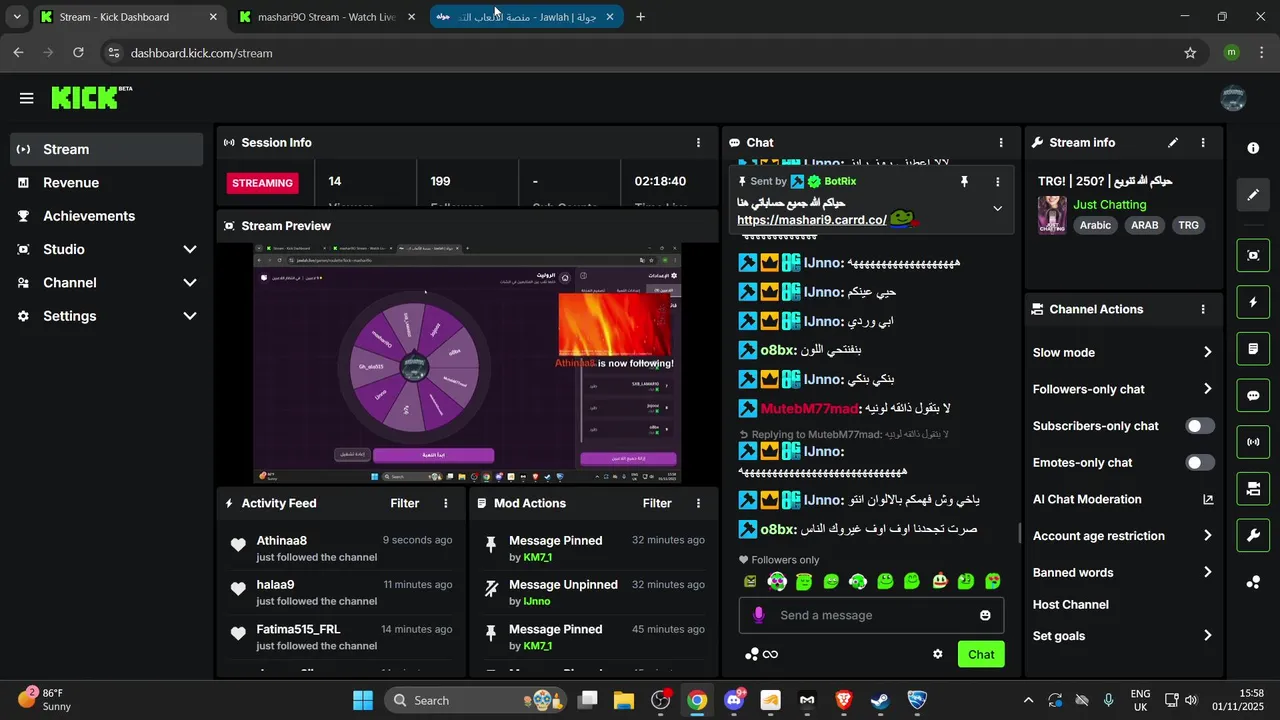Screen dimensions: 1280x720
Task: Open chat settings gear icon
Action: click(938, 654)
